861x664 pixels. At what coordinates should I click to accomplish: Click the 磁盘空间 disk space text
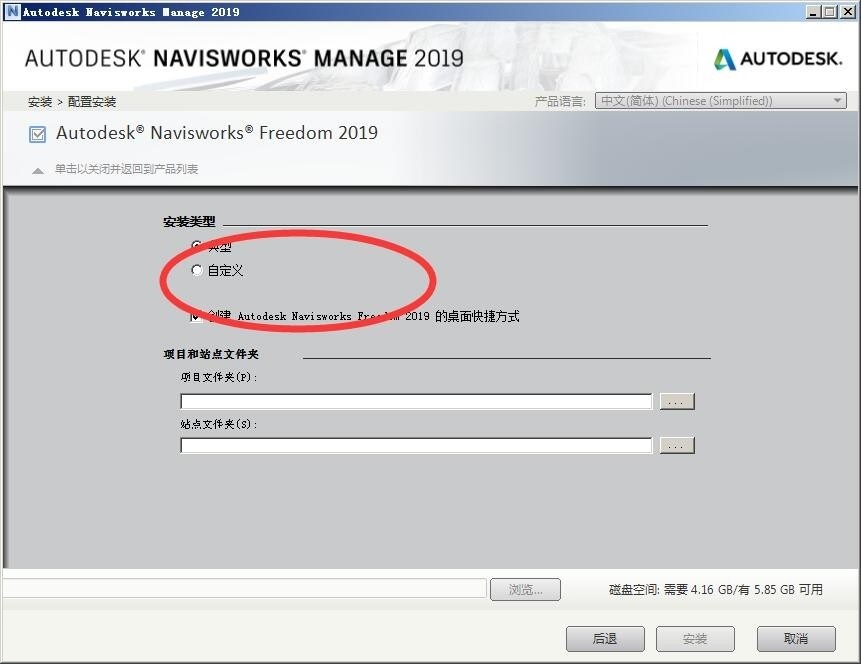(x=715, y=589)
